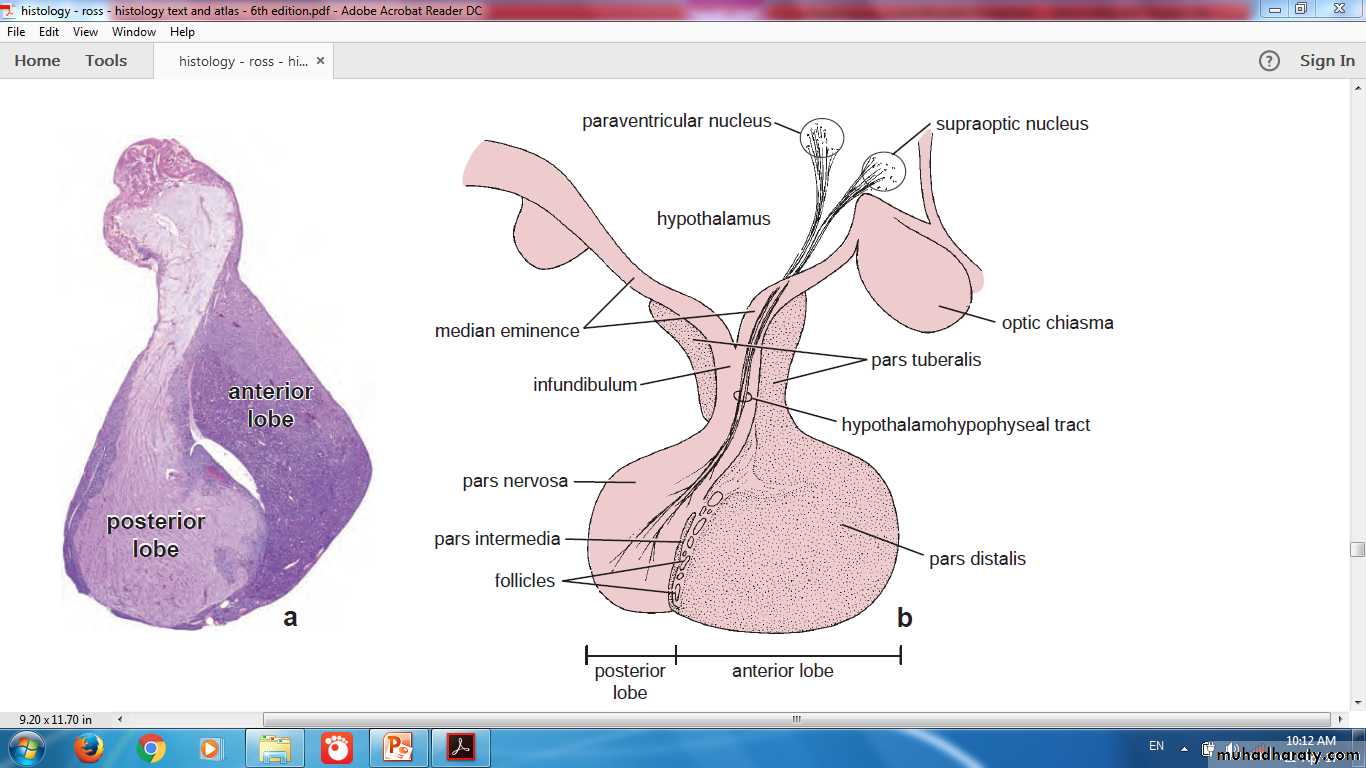Click the horizontal scrollbar right arrow
The height and width of the screenshot is (768, 1366).
point(1340,719)
